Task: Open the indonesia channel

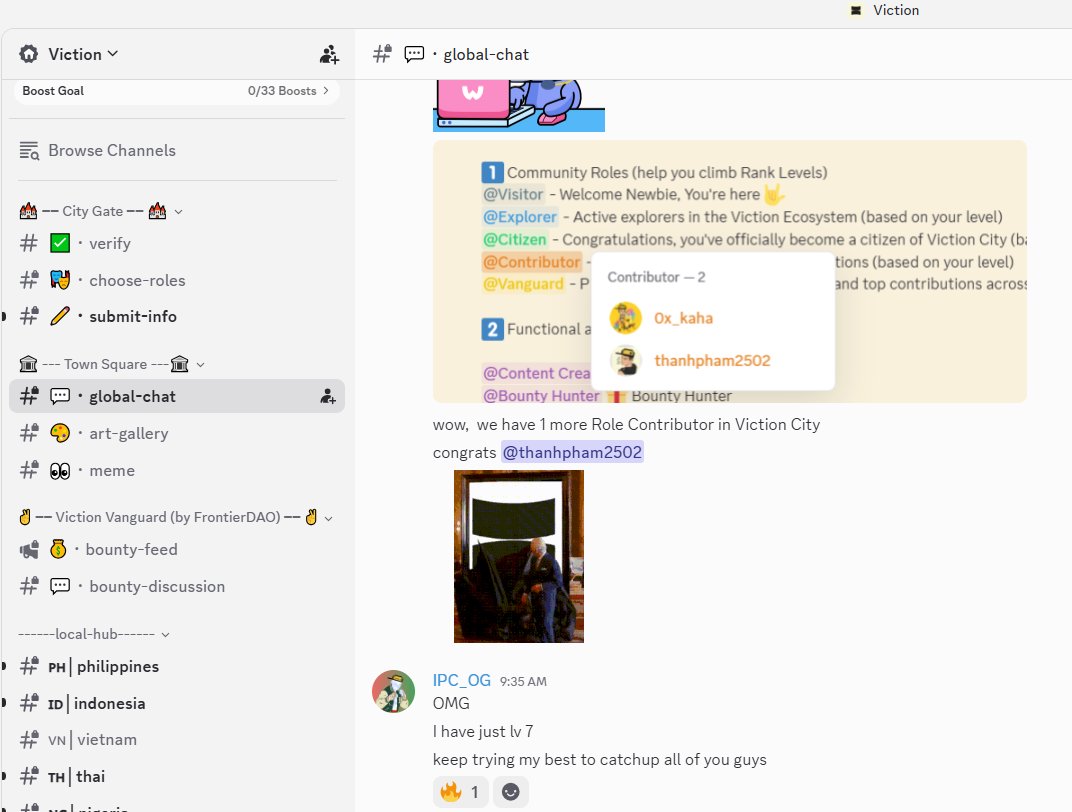Action: click(176, 703)
